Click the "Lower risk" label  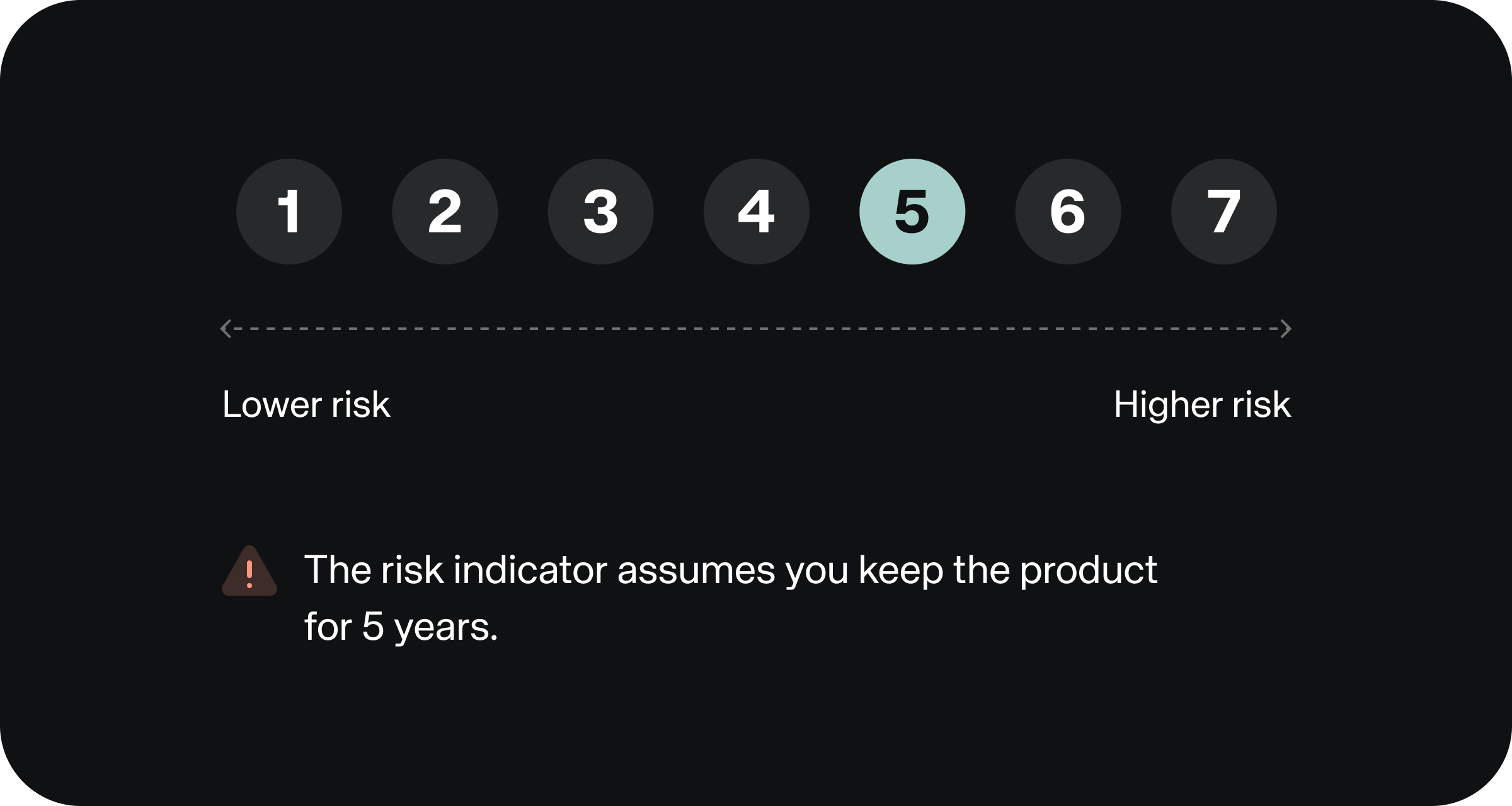click(x=306, y=404)
